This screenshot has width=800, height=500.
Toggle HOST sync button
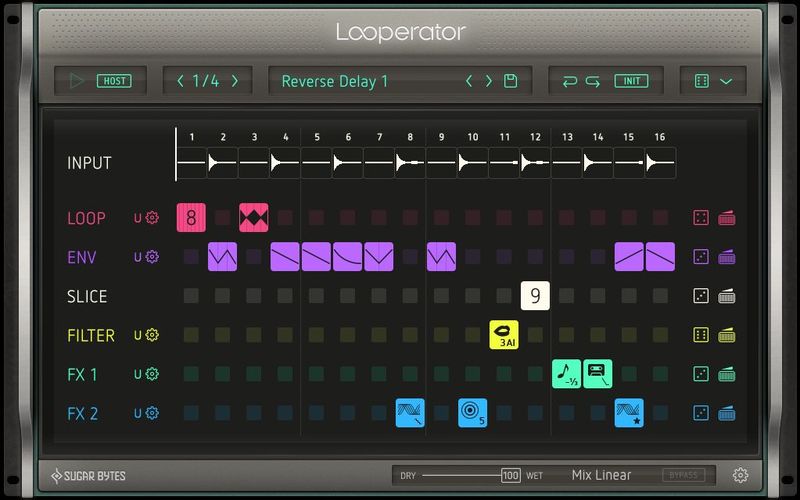click(114, 81)
